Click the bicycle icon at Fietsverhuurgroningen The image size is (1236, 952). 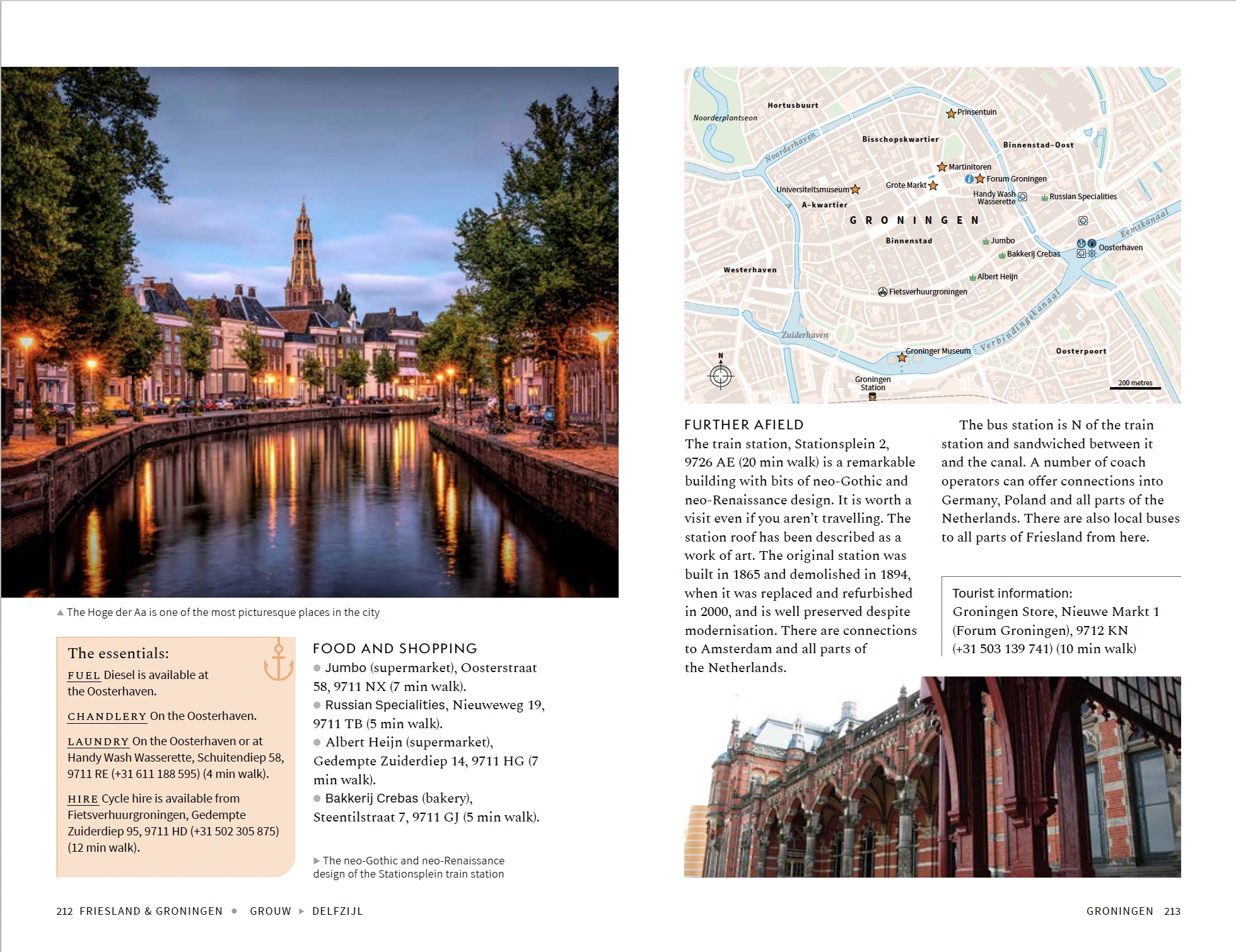(883, 292)
